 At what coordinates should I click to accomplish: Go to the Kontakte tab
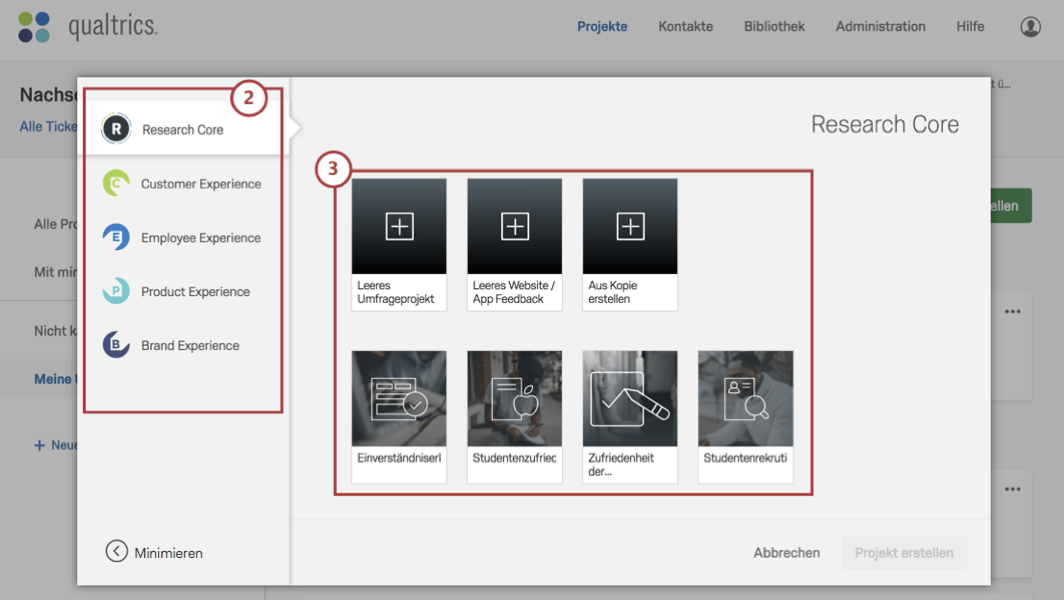pos(685,26)
